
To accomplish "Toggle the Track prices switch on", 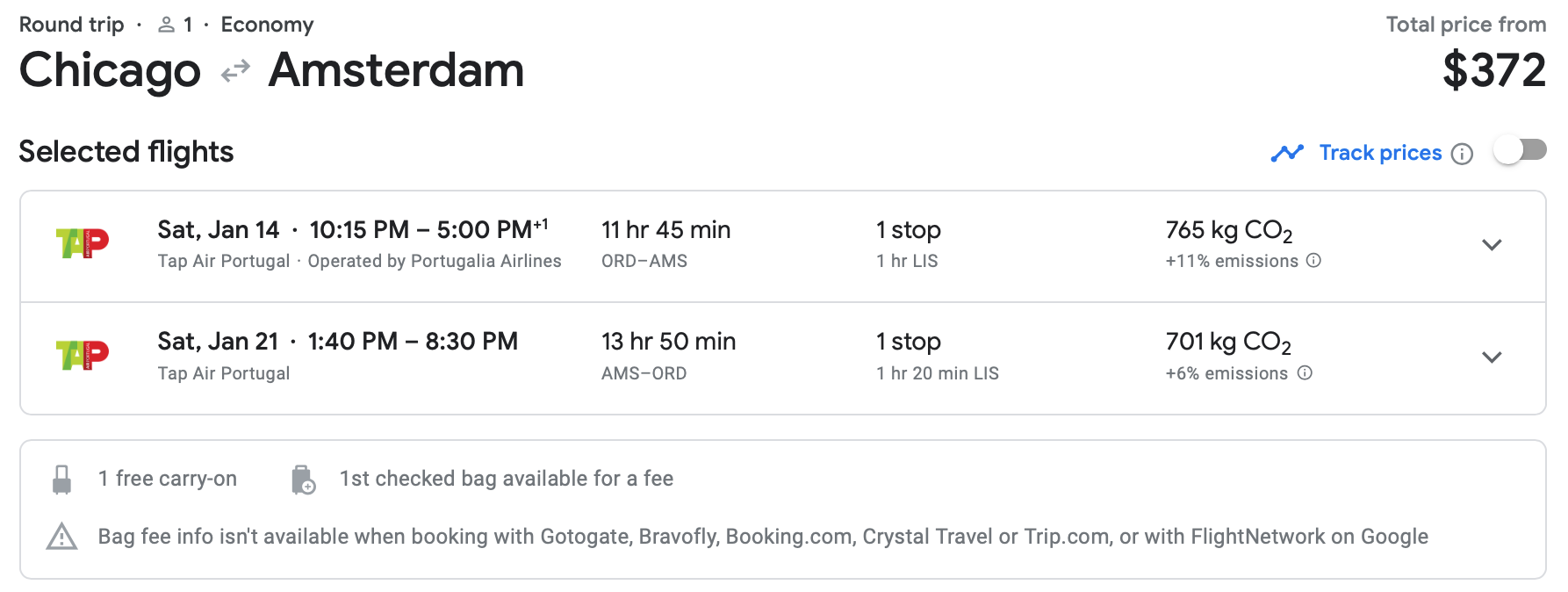I will tap(1520, 151).
